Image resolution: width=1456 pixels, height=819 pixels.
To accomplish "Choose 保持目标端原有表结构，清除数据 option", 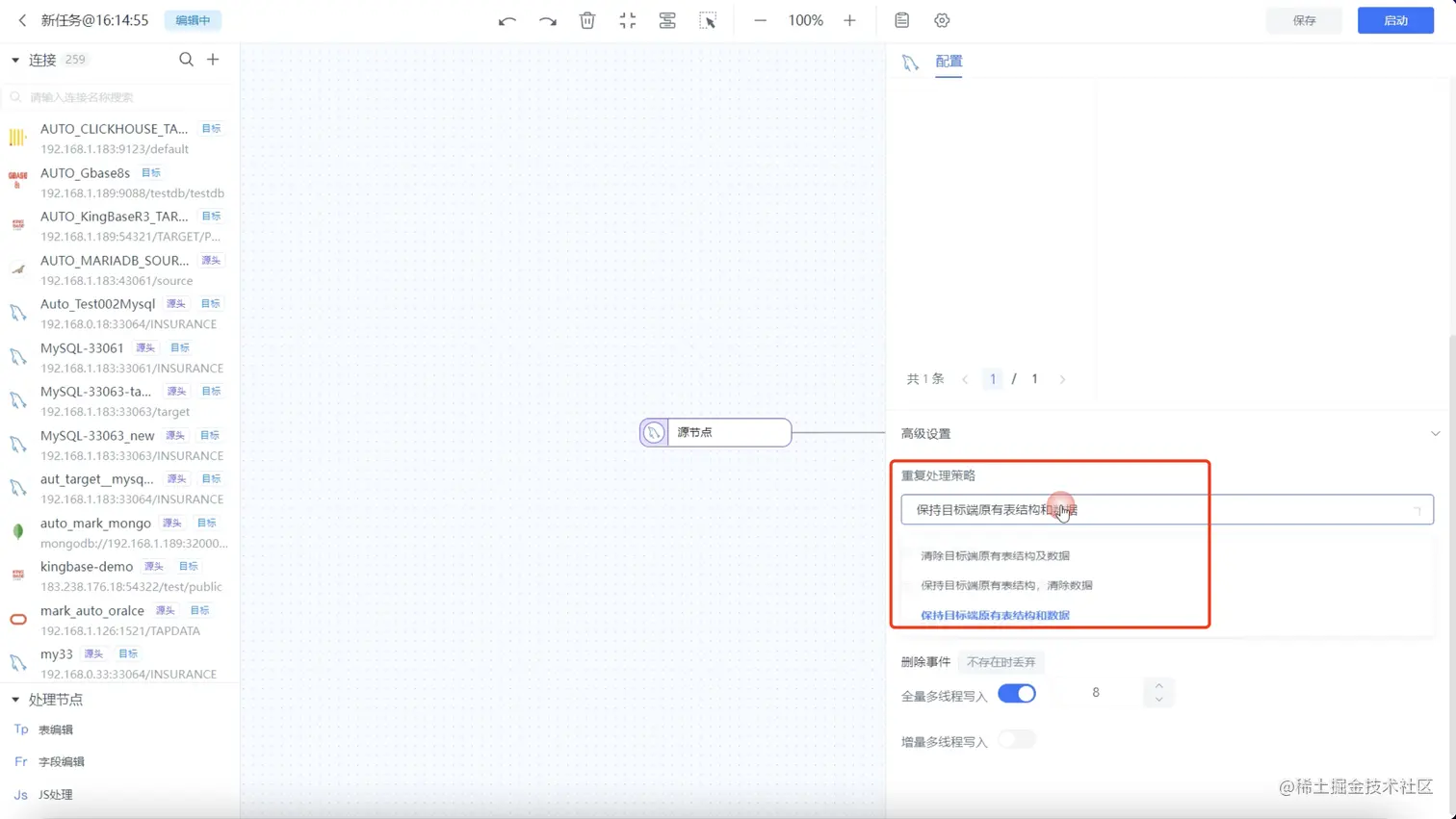I will point(1006,585).
